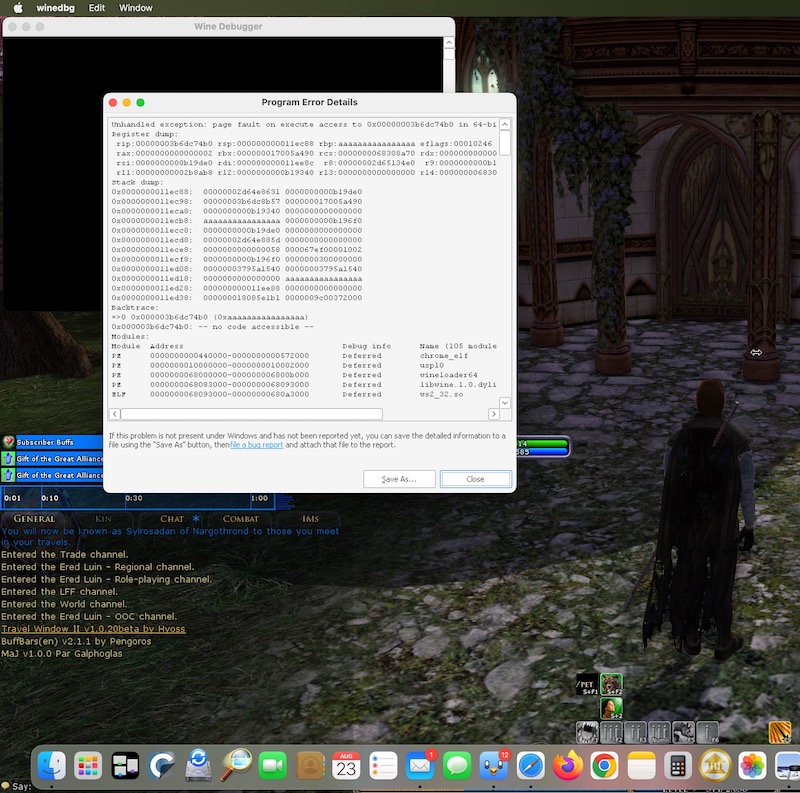Screen dimensions: 800x793
Task: Click the horizontal scrollbar thumb in error details
Action: point(252,414)
